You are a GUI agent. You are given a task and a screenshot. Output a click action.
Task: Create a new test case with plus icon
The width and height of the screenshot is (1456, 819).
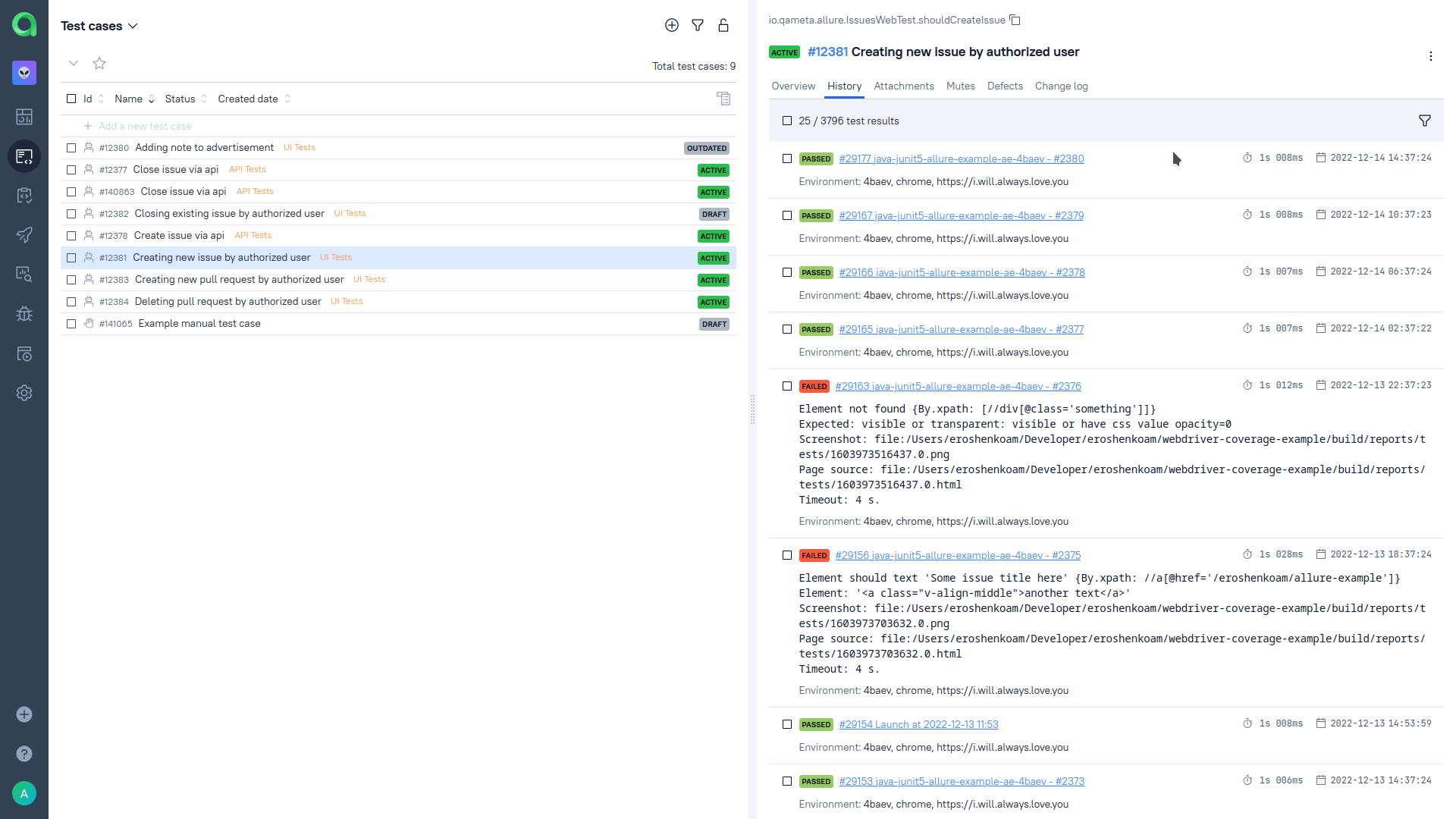pyautogui.click(x=672, y=25)
